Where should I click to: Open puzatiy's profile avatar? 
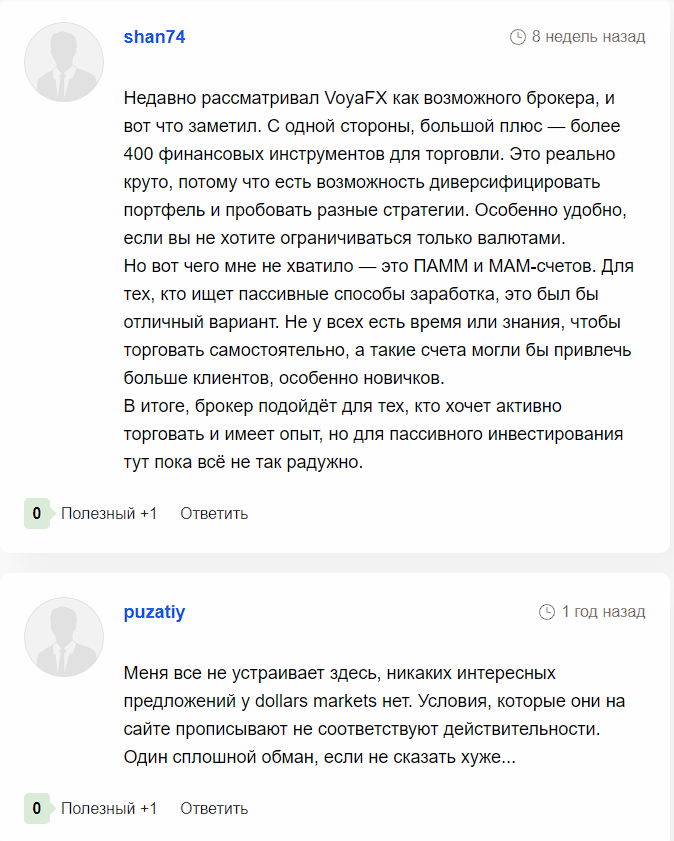pos(64,637)
